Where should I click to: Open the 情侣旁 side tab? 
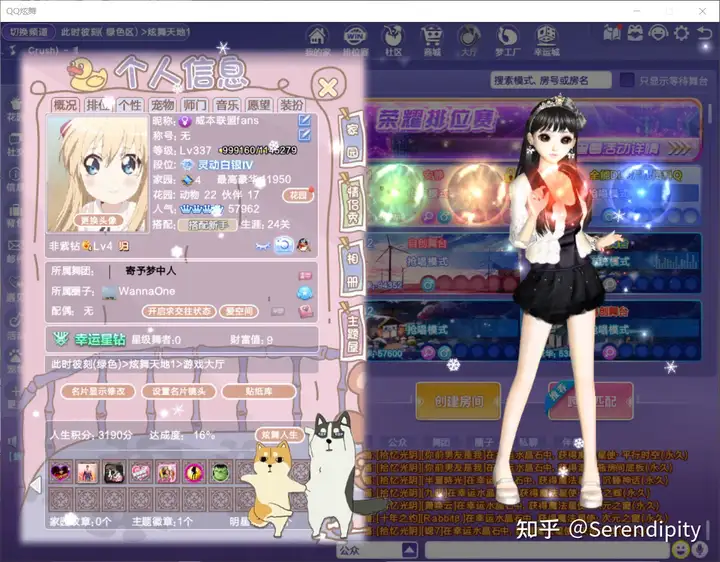[x=352, y=203]
